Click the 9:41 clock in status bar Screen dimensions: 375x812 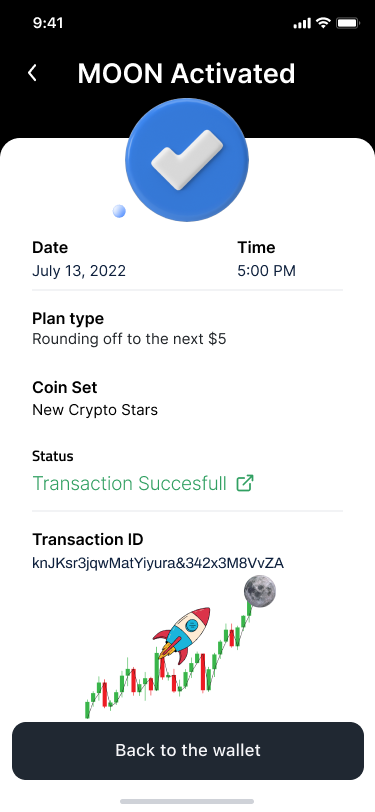click(48, 23)
